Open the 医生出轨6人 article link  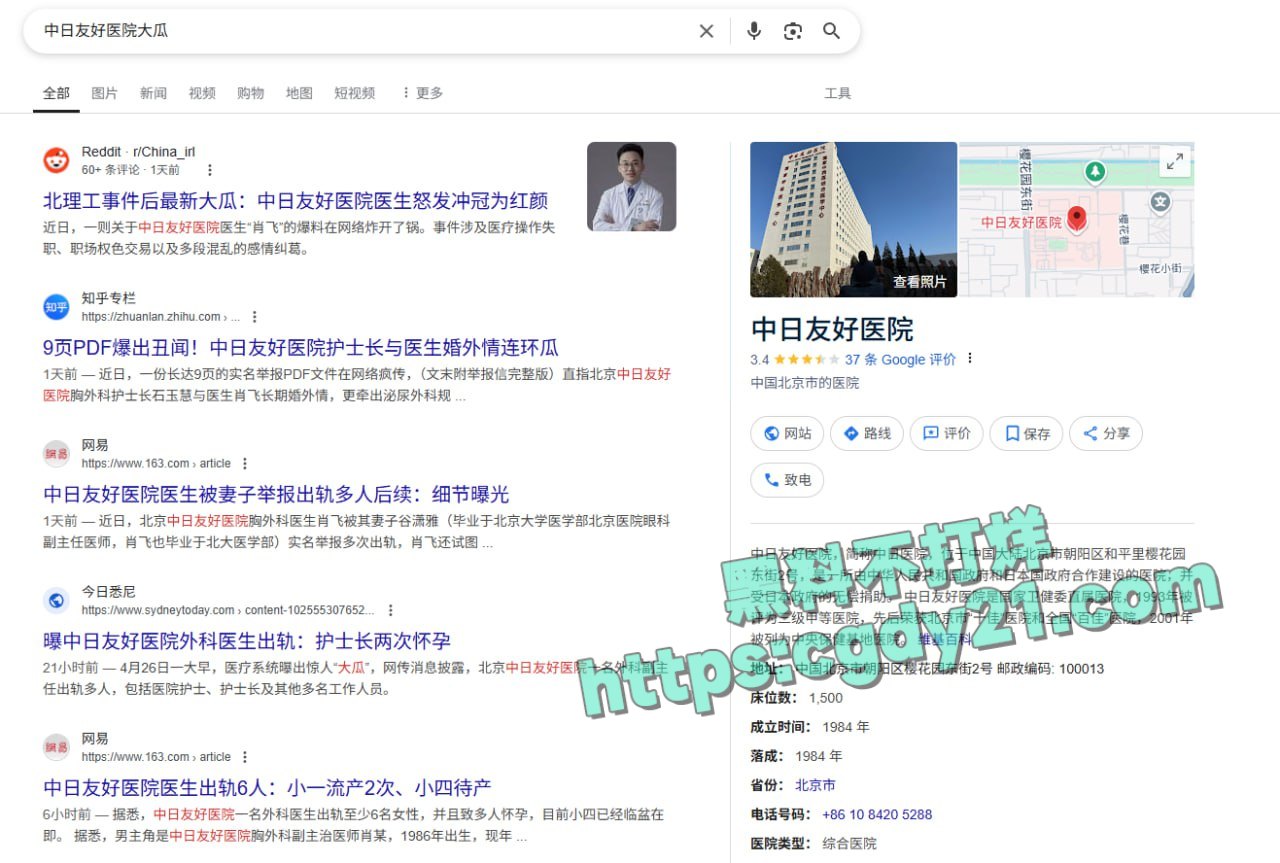[x=267, y=787]
